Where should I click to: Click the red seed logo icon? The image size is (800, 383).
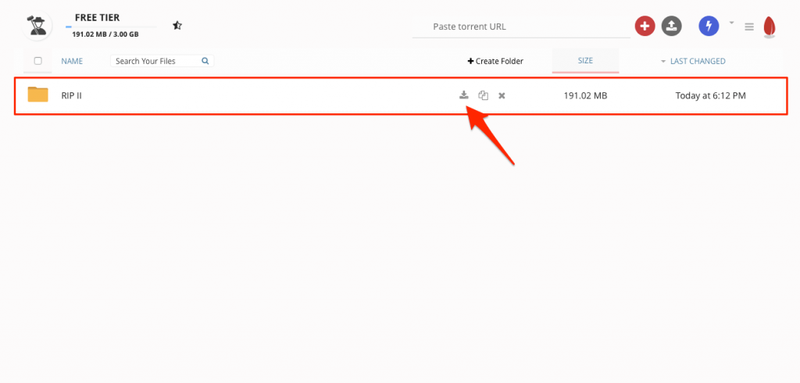point(769,27)
